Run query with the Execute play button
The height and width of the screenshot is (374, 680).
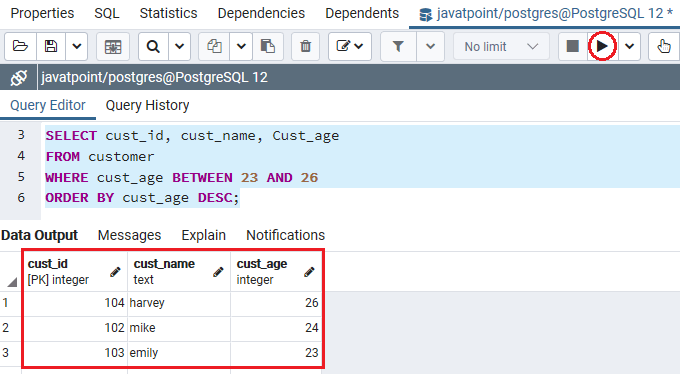click(x=602, y=46)
